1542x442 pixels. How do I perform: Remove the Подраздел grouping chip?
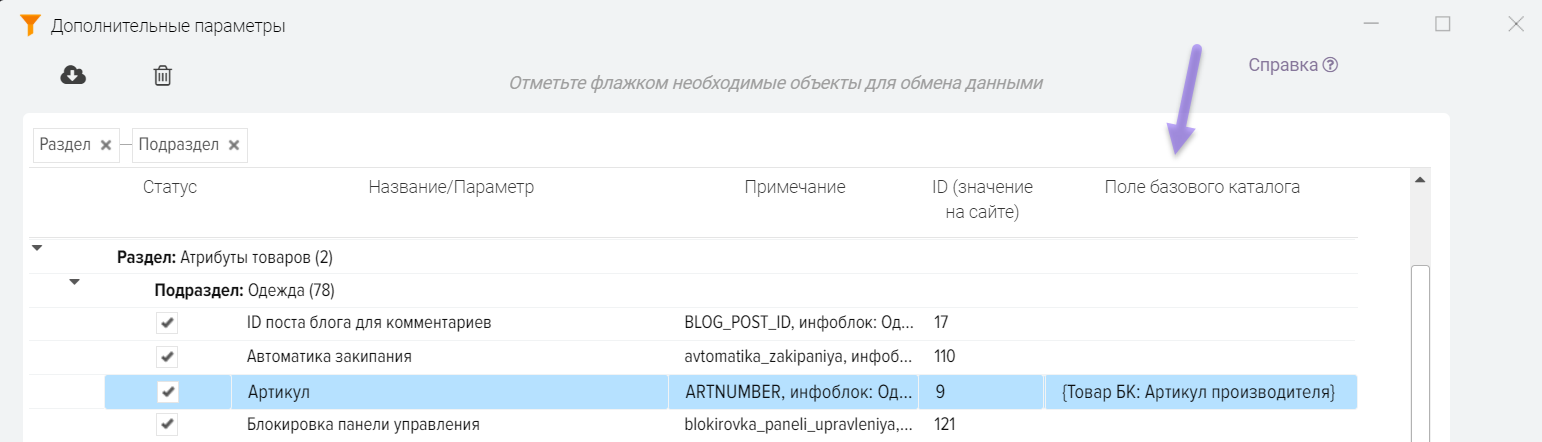(x=234, y=145)
